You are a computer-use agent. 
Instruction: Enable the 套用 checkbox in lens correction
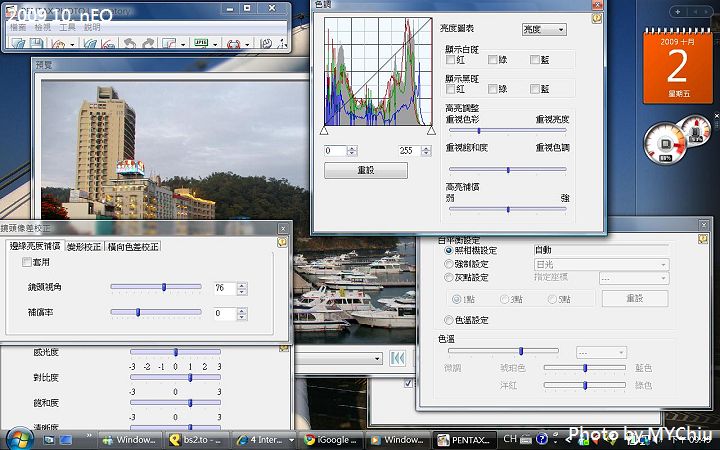(x=27, y=262)
